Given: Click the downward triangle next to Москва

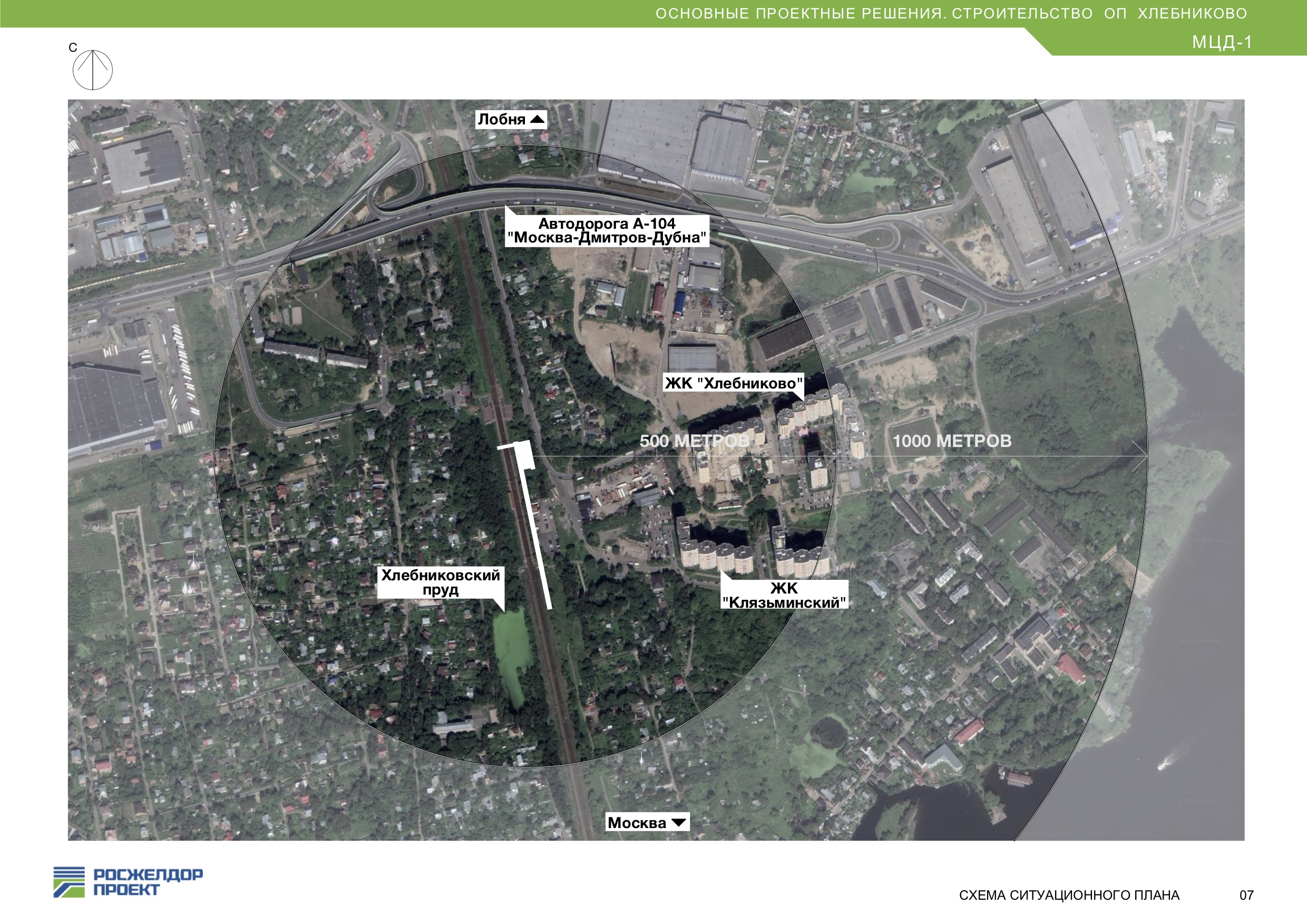Looking at the screenshot, I should pyautogui.click(x=679, y=823).
